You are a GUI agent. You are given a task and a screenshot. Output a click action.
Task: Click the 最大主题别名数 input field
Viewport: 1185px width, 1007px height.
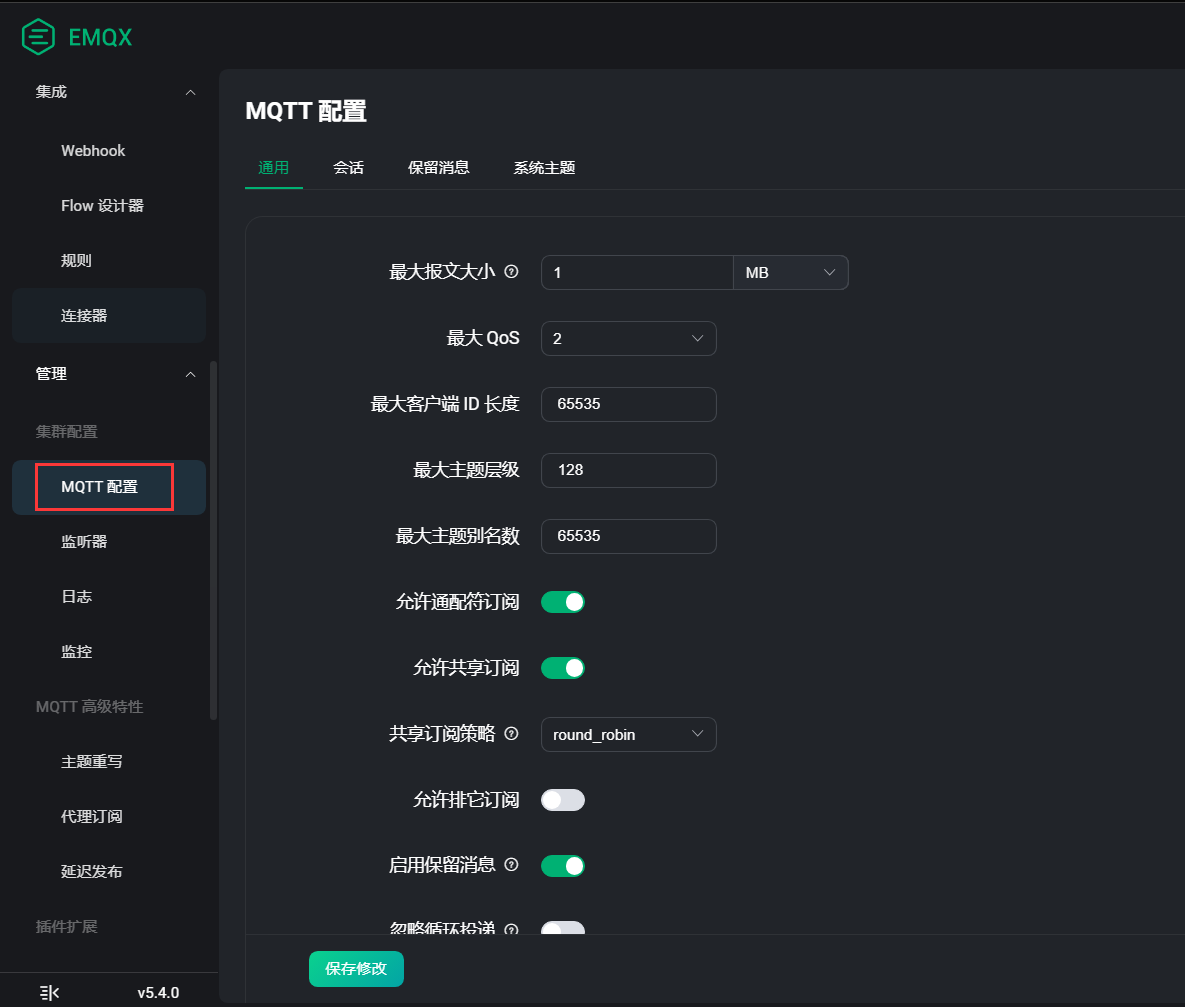pyautogui.click(x=629, y=535)
